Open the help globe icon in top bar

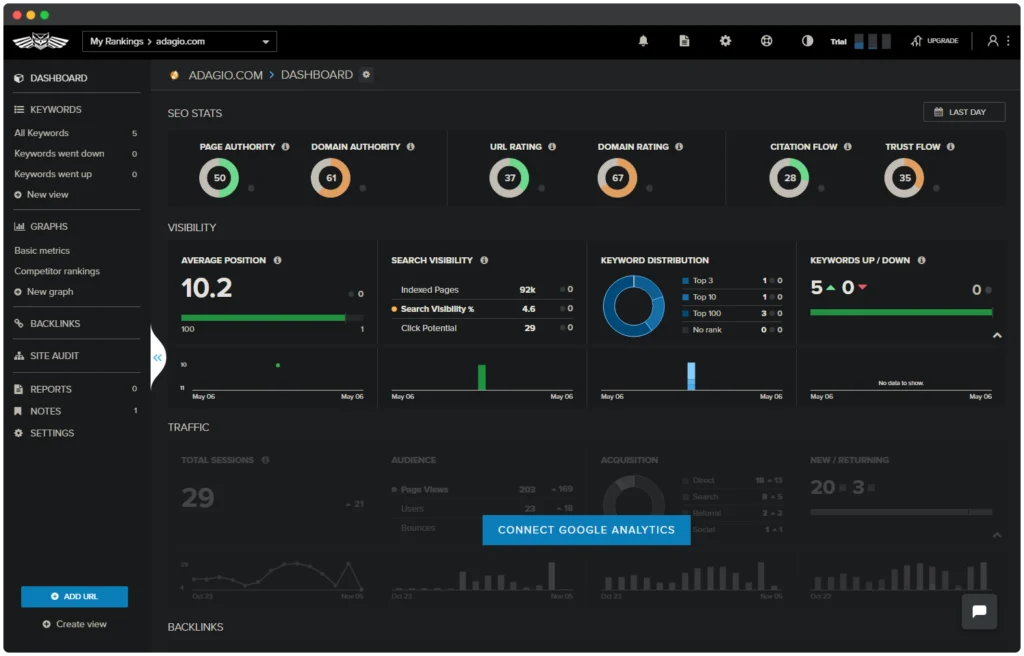pyautogui.click(x=766, y=41)
